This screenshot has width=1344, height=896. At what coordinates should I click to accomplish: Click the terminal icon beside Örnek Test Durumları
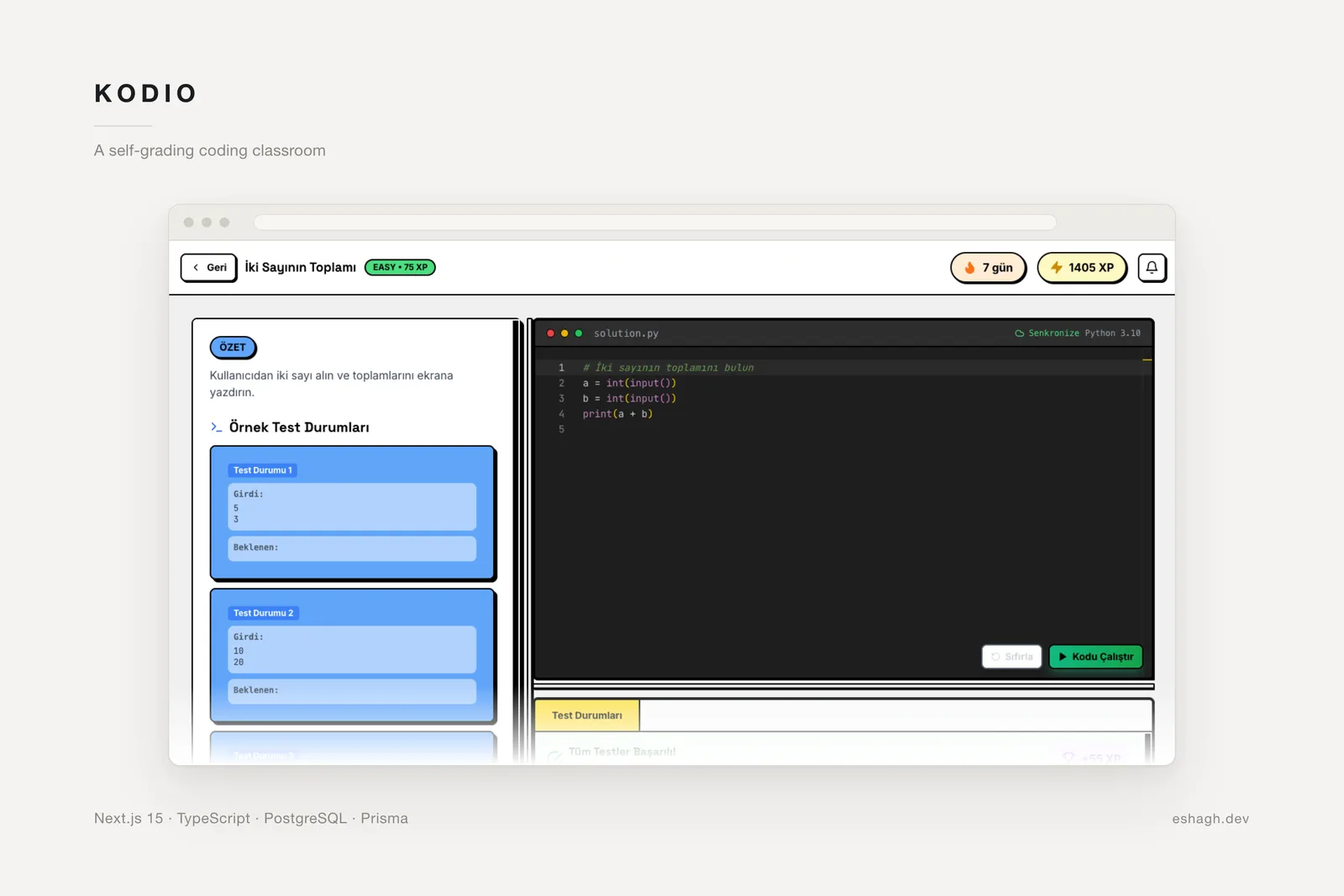tap(217, 427)
